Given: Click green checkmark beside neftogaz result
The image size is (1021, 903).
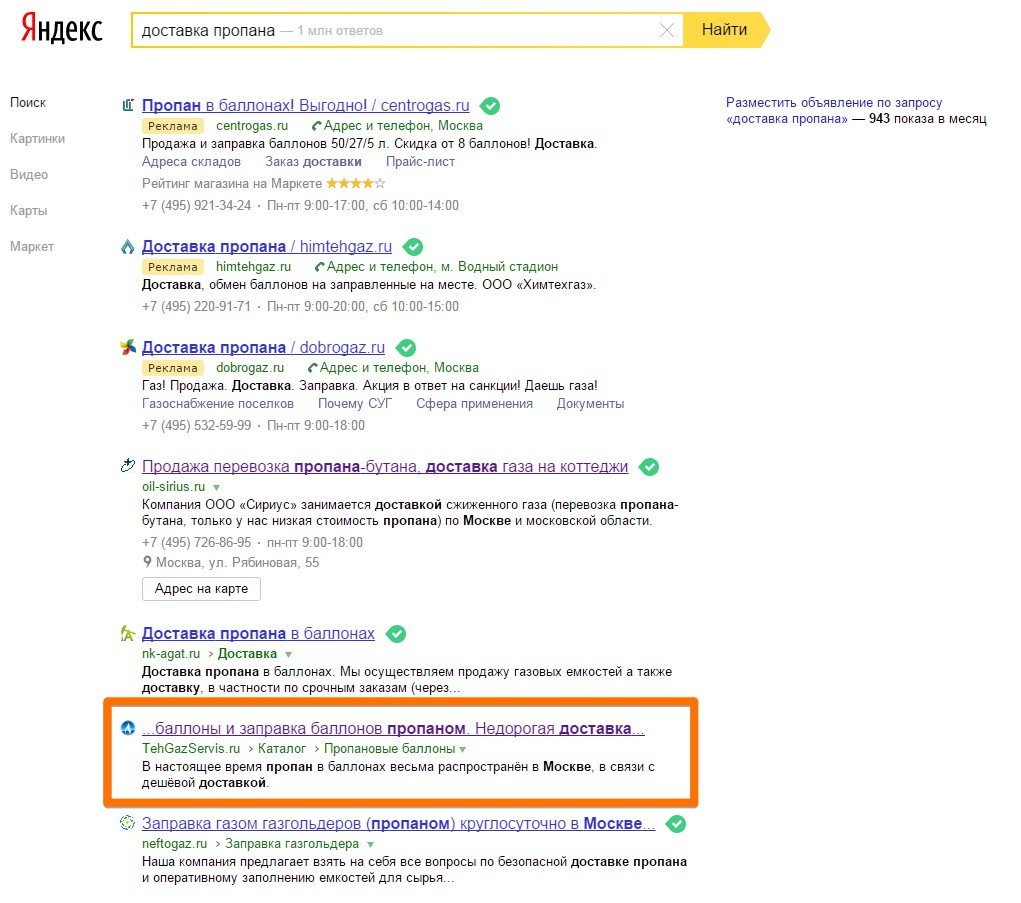Looking at the screenshot, I should click(x=676, y=824).
